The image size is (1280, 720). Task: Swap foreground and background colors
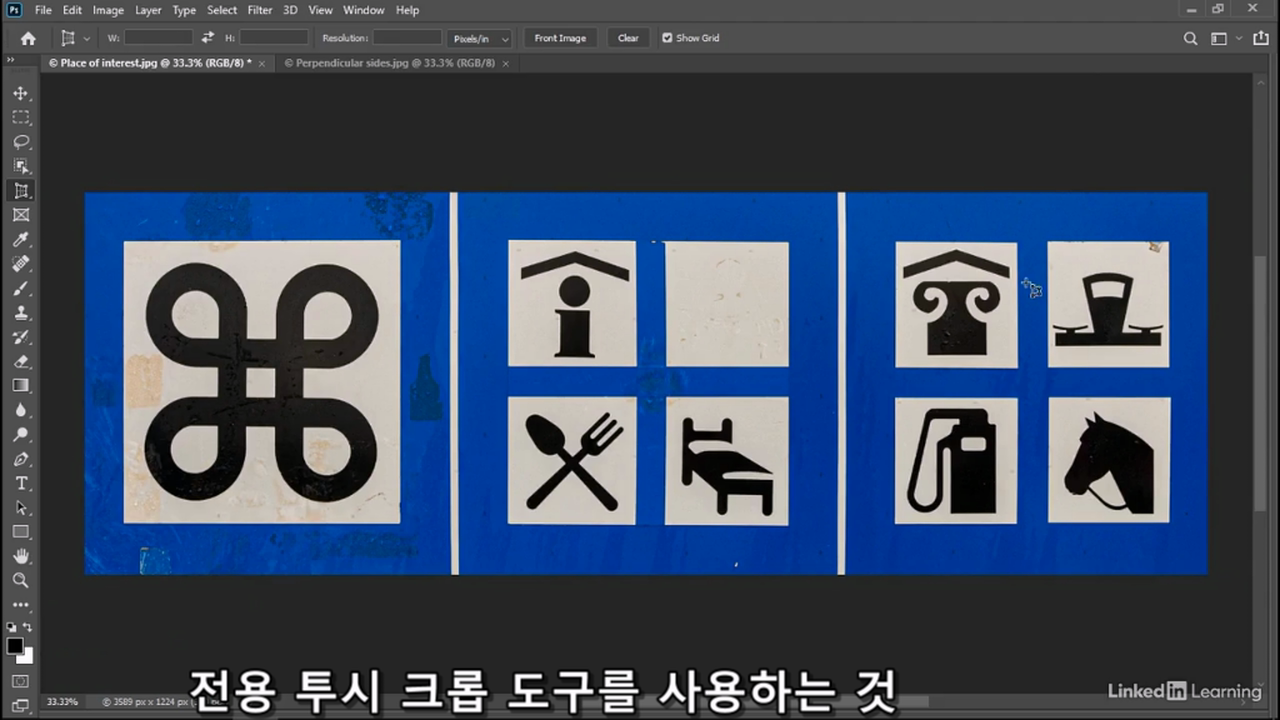[x=28, y=627]
